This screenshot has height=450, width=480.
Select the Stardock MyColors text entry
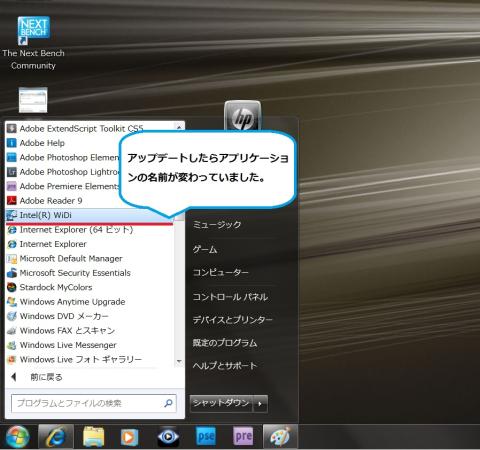point(56,287)
